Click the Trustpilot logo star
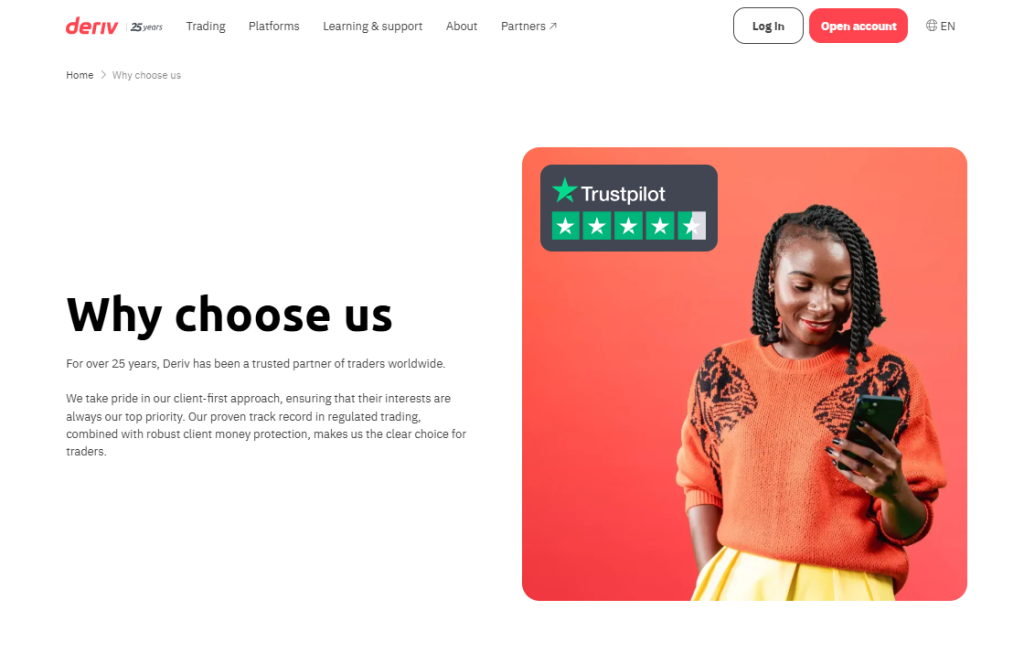The image size is (1024, 653). [565, 191]
